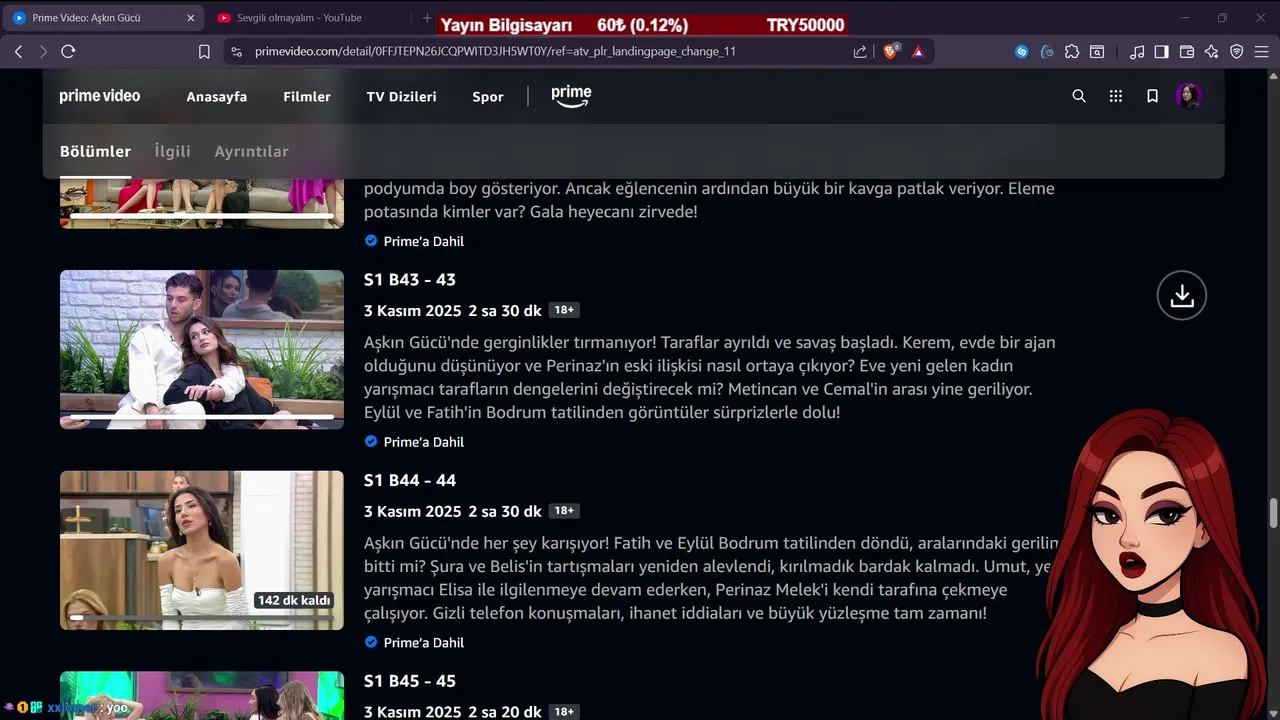Click the S1 B44 duration '2 sa 30 dk'
The height and width of the screenshot is (720, 1280).
(x=505, y=512)
